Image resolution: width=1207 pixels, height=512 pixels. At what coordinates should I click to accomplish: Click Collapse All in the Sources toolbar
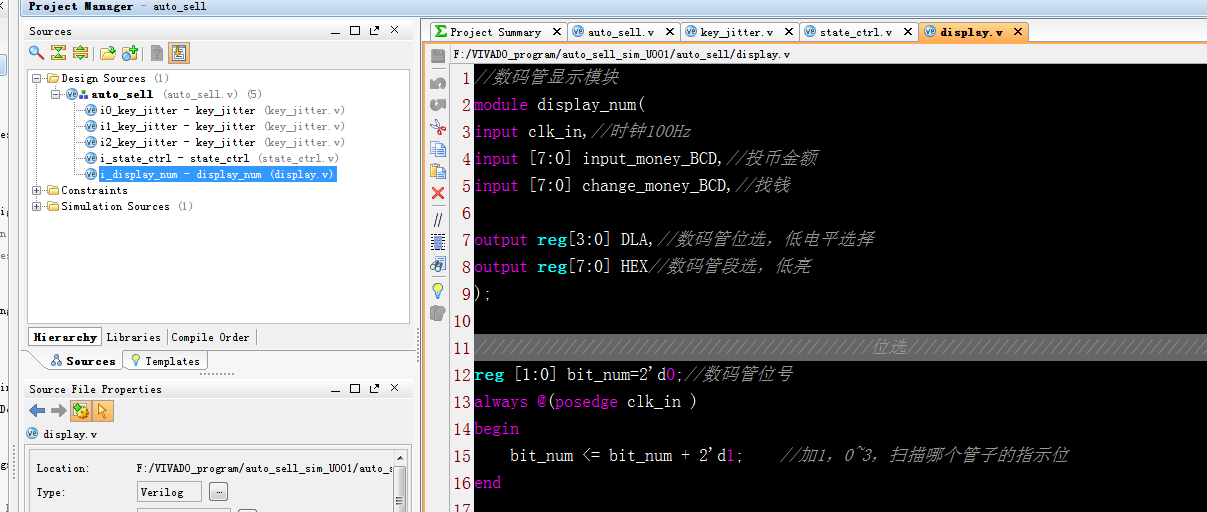(x=58, y=53)
